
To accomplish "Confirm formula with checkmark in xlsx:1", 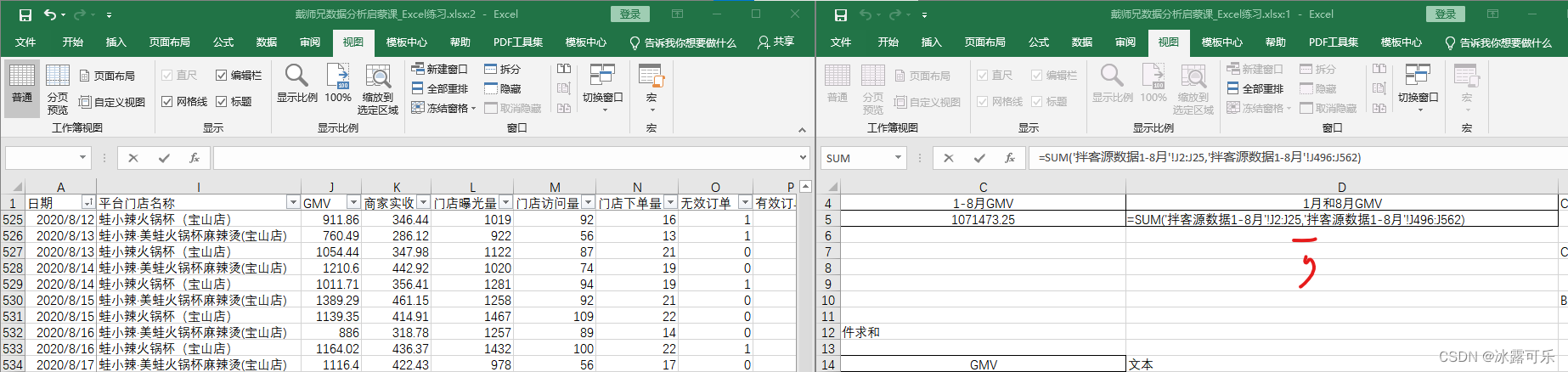I will click(979, 158).
